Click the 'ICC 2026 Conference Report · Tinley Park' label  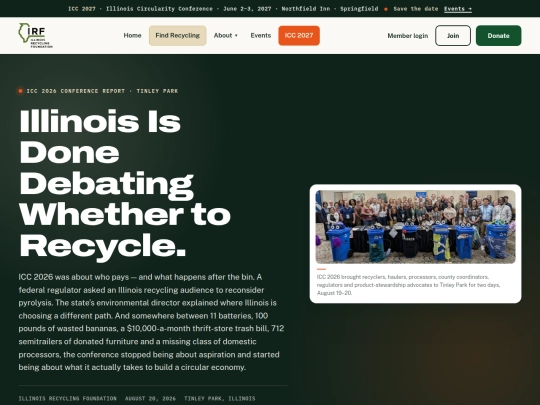pyautogui.click(x=102, y=91)
